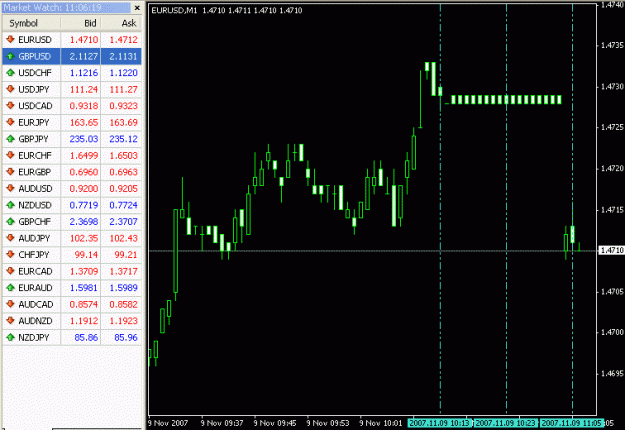Click the 2007.11.09 11:05 time marker
The height and width of the screenshot is (430, 625).
572,423
